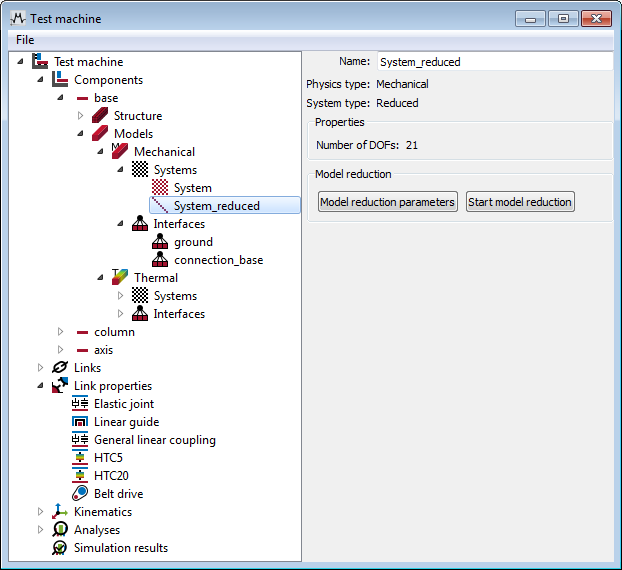This screenshot has height=570, width=622.
Task: Expand the Analyses node
Action: coord(40,529)
